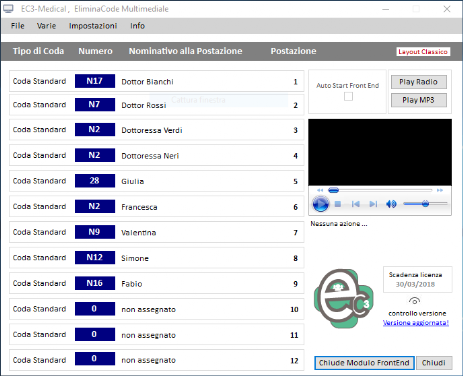Stop the media player
The image size is (463, 376).
pos(338,204)
